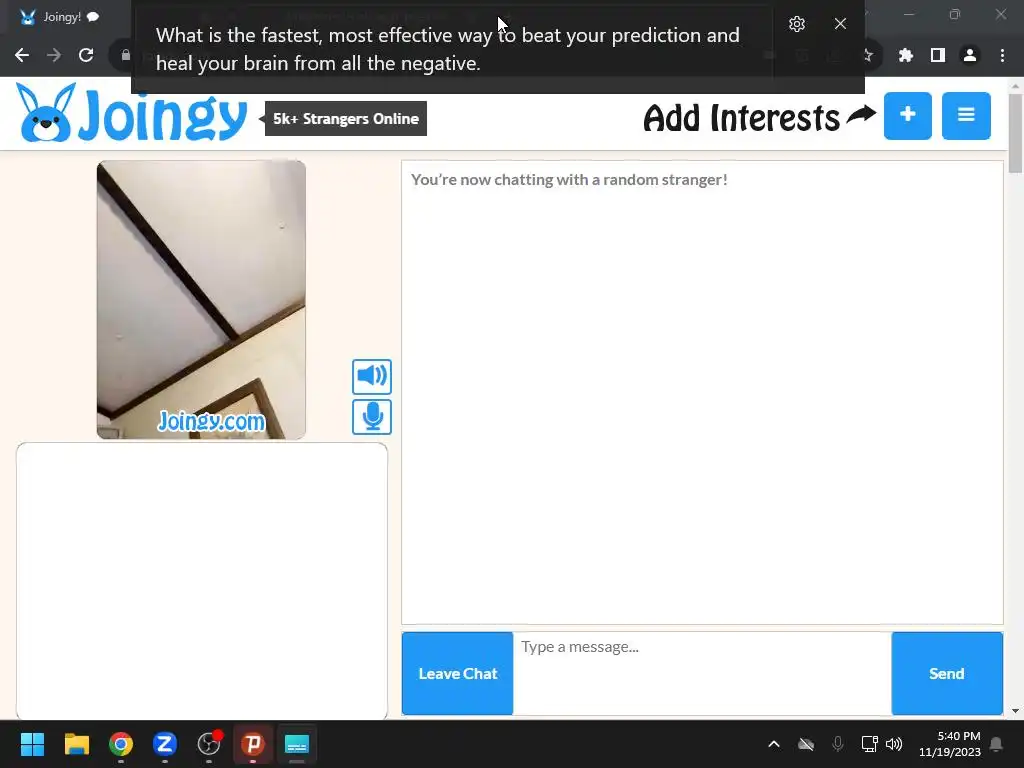Open Chrome from the taskbar
The image size is (1024, 768).
121,744
